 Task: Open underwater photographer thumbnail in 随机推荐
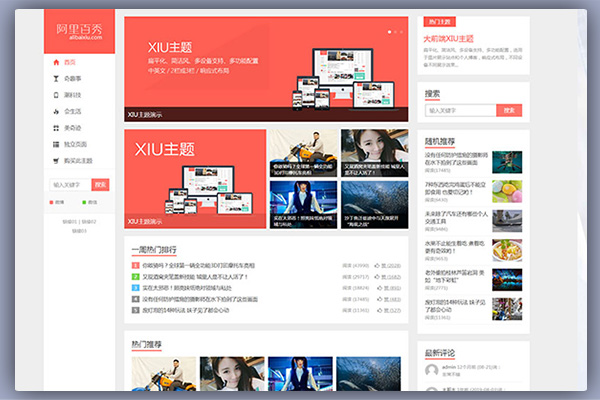507,162
